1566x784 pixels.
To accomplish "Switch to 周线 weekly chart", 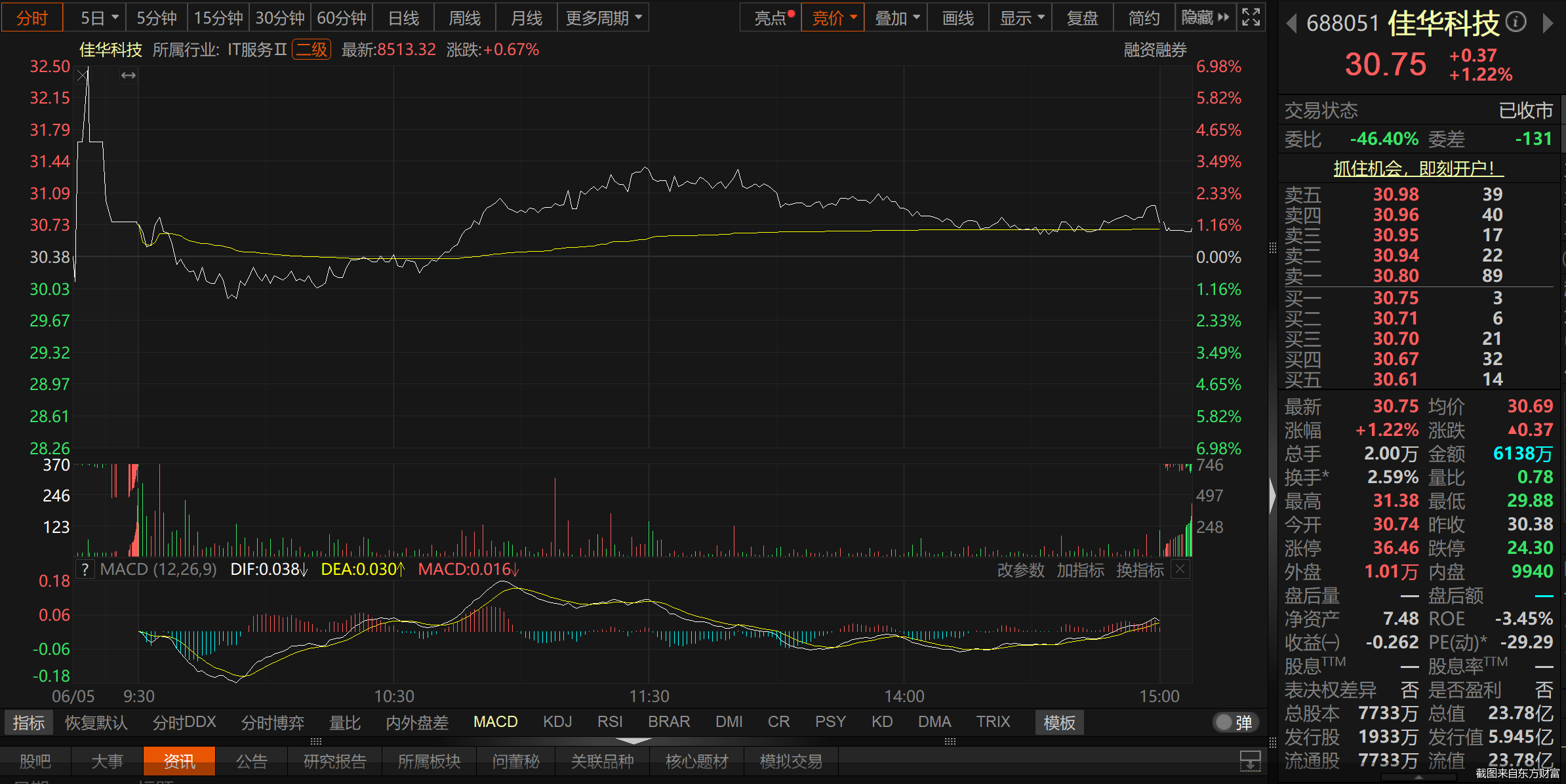I will [465, 18].
